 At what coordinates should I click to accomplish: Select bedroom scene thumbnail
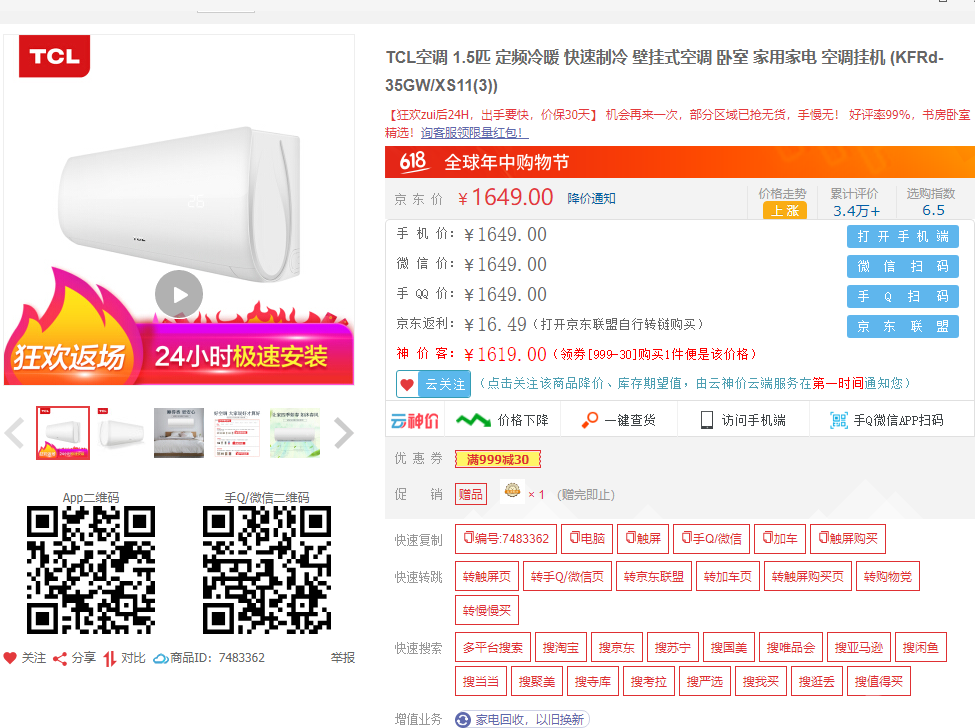click(179, 433)
